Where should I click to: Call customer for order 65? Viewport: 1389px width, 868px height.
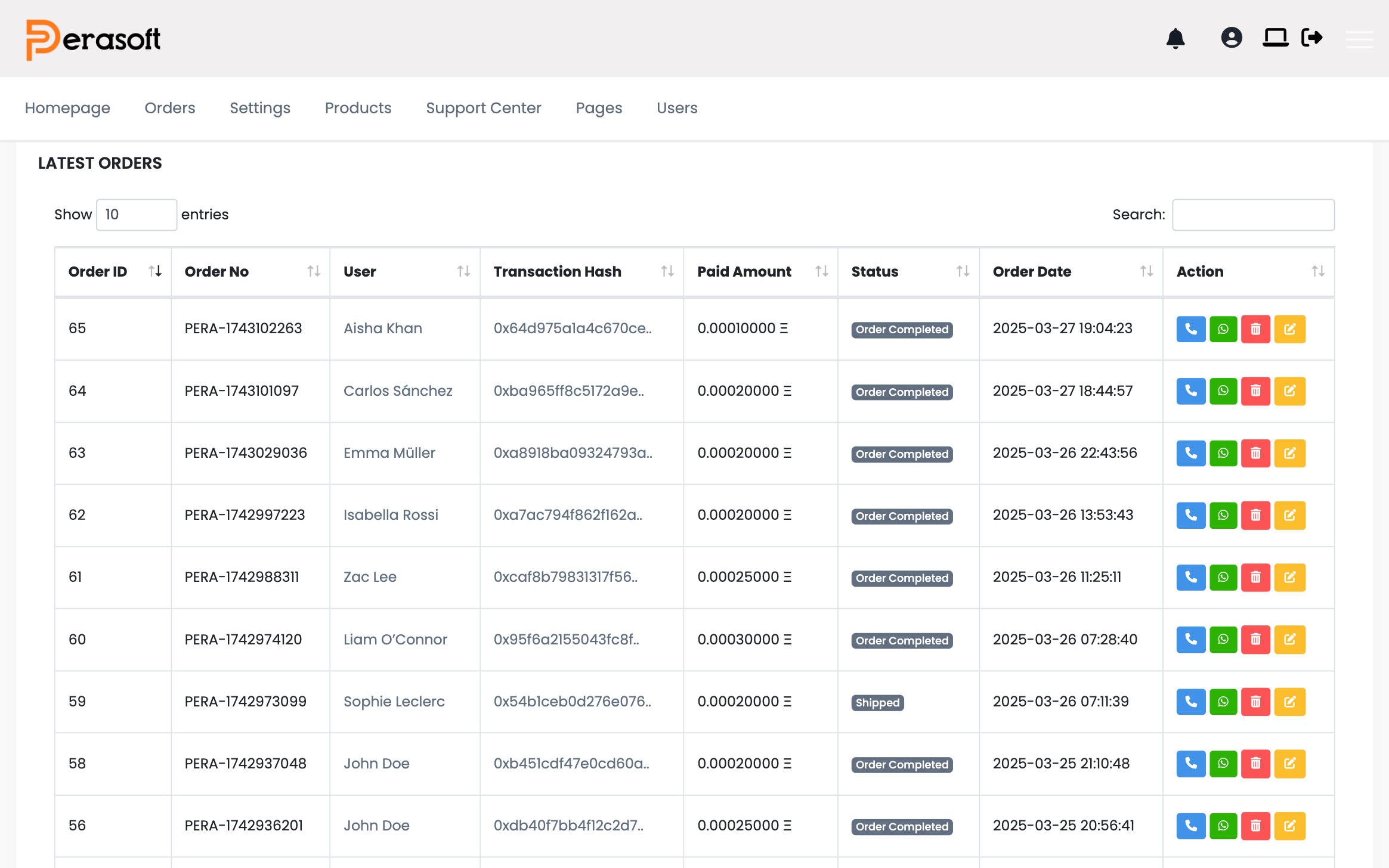[x=1191, y=329]
